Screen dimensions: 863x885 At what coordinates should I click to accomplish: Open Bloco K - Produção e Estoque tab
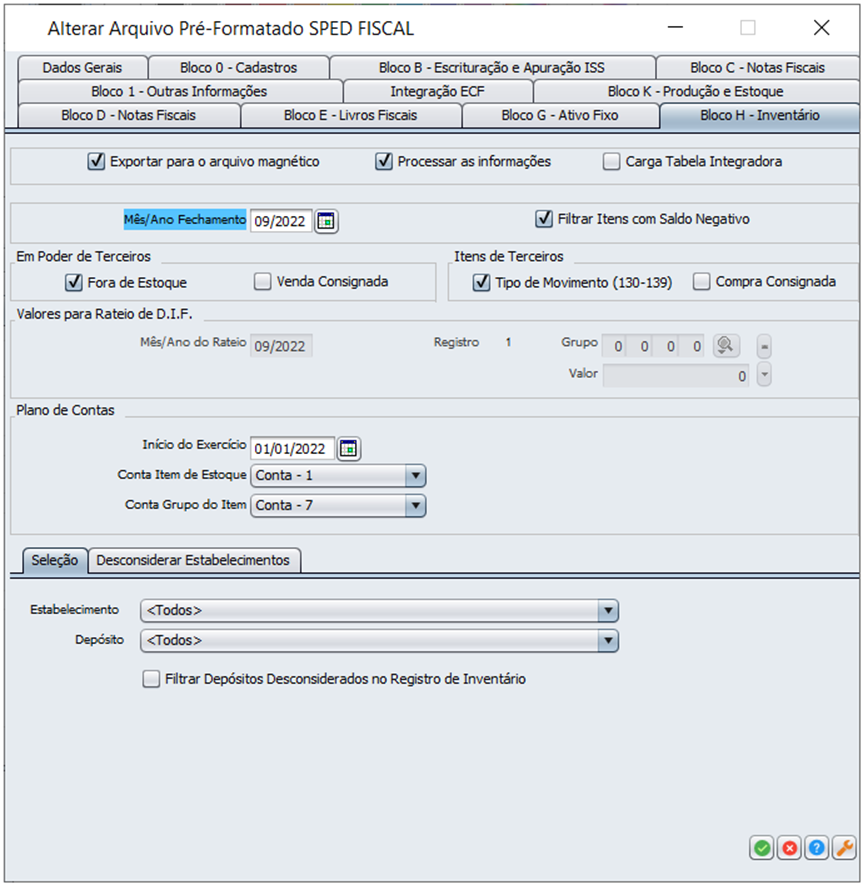(696, 91)
